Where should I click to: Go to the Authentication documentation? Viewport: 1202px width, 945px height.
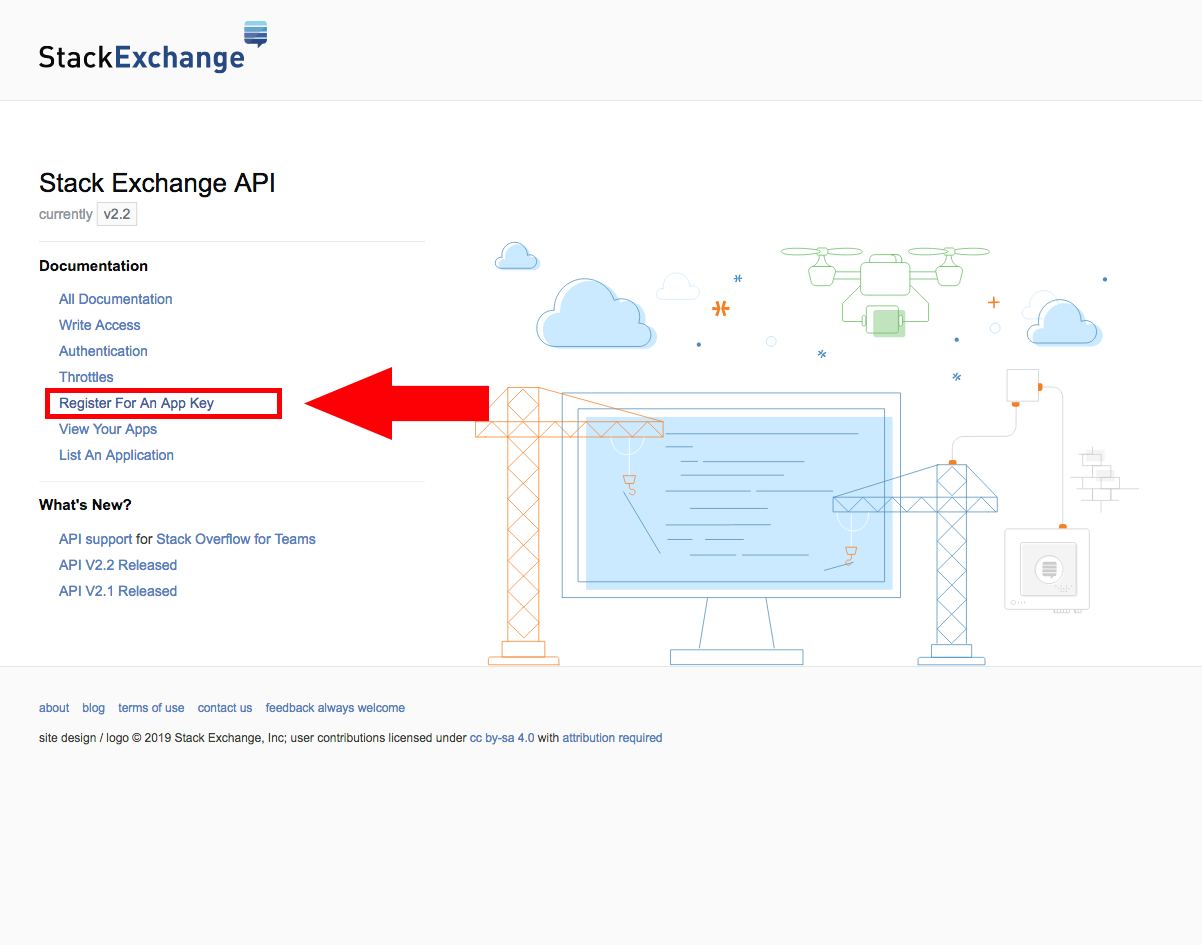[103, 351]
